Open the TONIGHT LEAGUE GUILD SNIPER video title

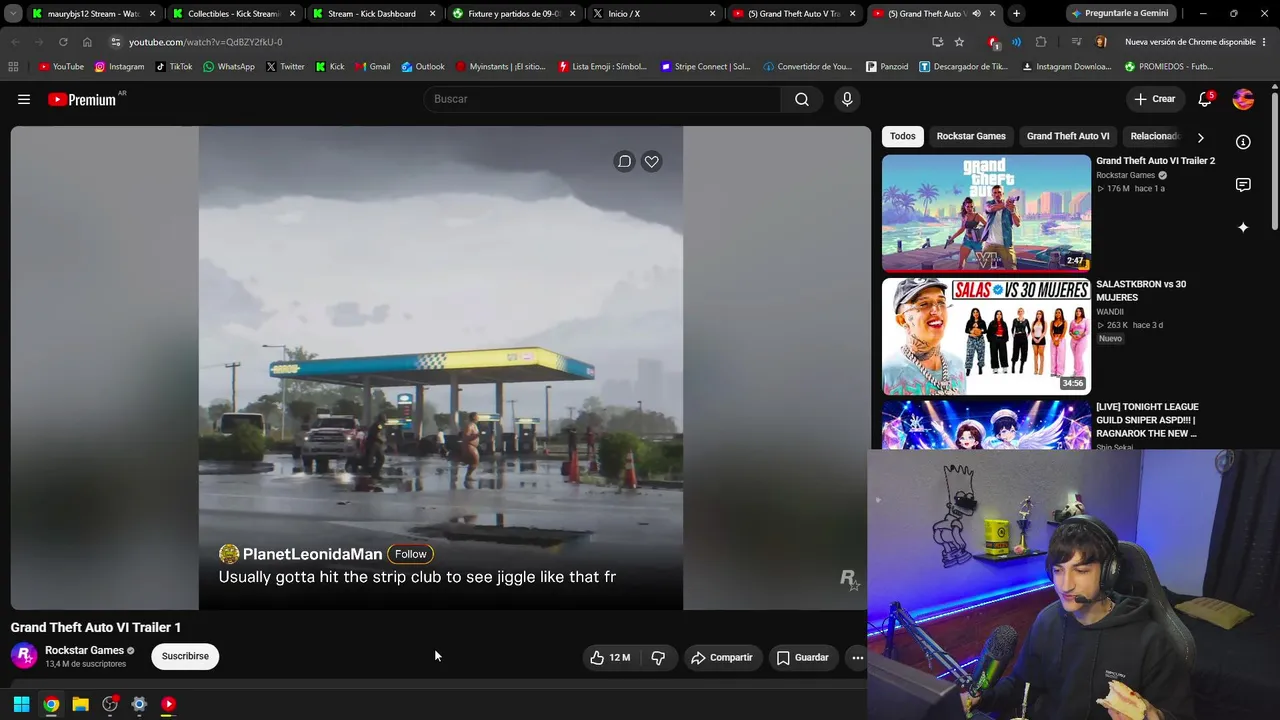(1147, 420)
